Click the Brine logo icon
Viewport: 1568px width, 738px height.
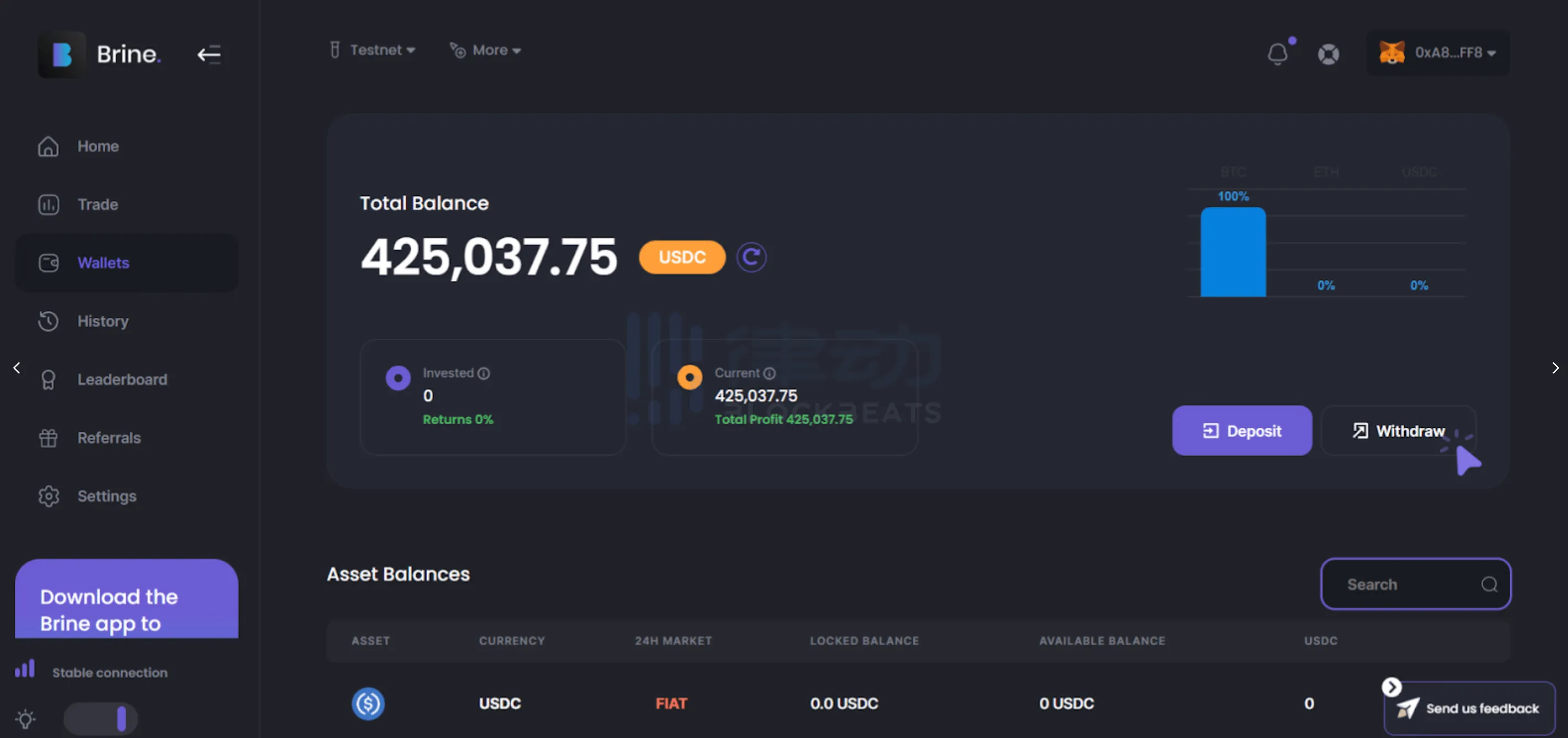(62, 54)
